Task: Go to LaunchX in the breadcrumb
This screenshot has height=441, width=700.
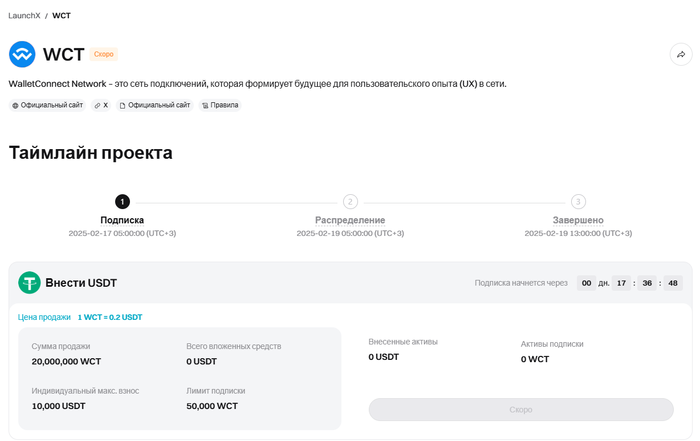Action: click(24, 16)
